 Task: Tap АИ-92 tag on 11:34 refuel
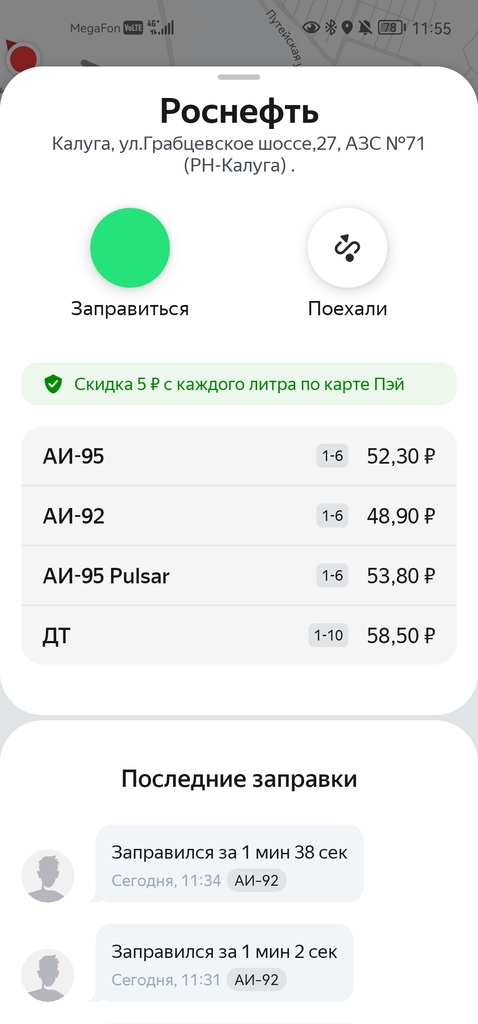tap(257, 880)
